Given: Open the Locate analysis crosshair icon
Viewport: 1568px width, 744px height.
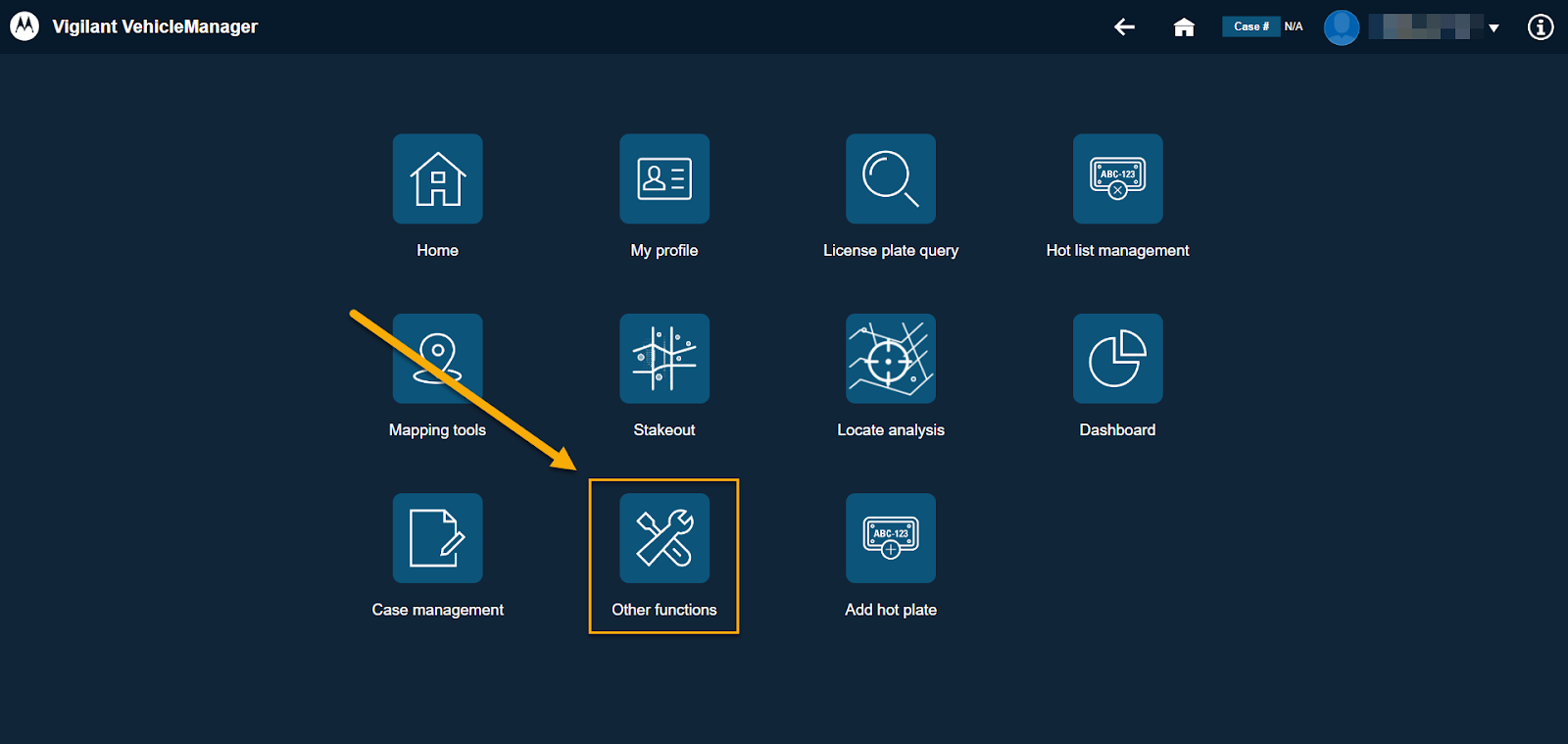Looking at the screenshot, I should tap(891, 358).
